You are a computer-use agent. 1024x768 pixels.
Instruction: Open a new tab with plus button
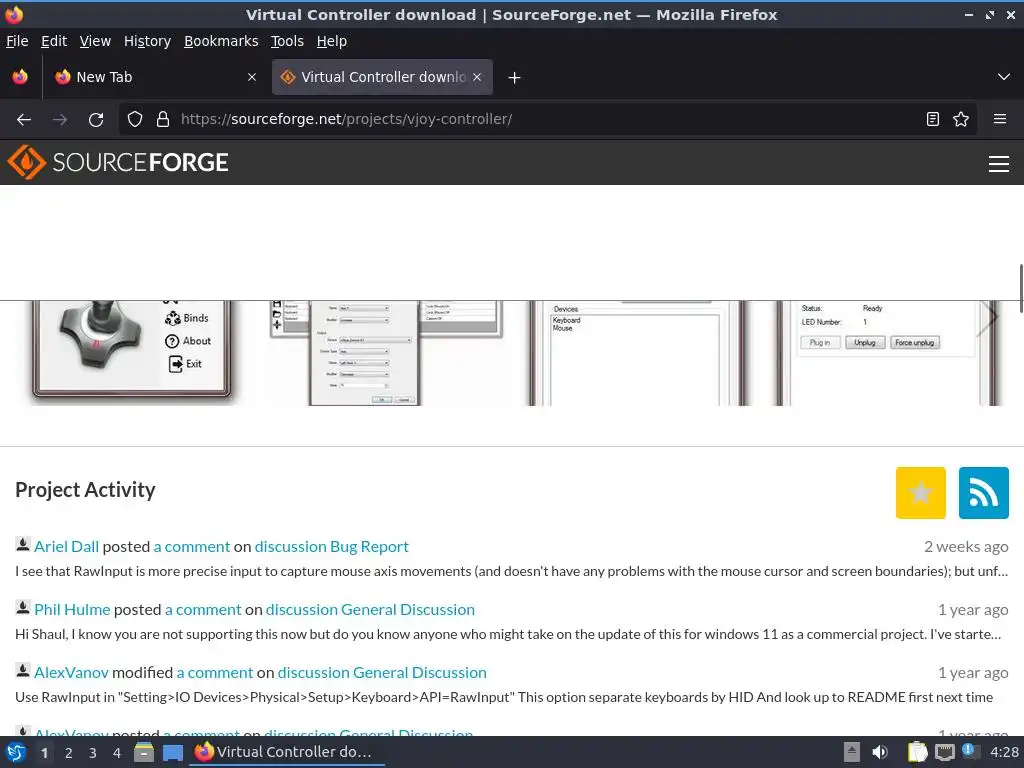[x=515, y=78]
